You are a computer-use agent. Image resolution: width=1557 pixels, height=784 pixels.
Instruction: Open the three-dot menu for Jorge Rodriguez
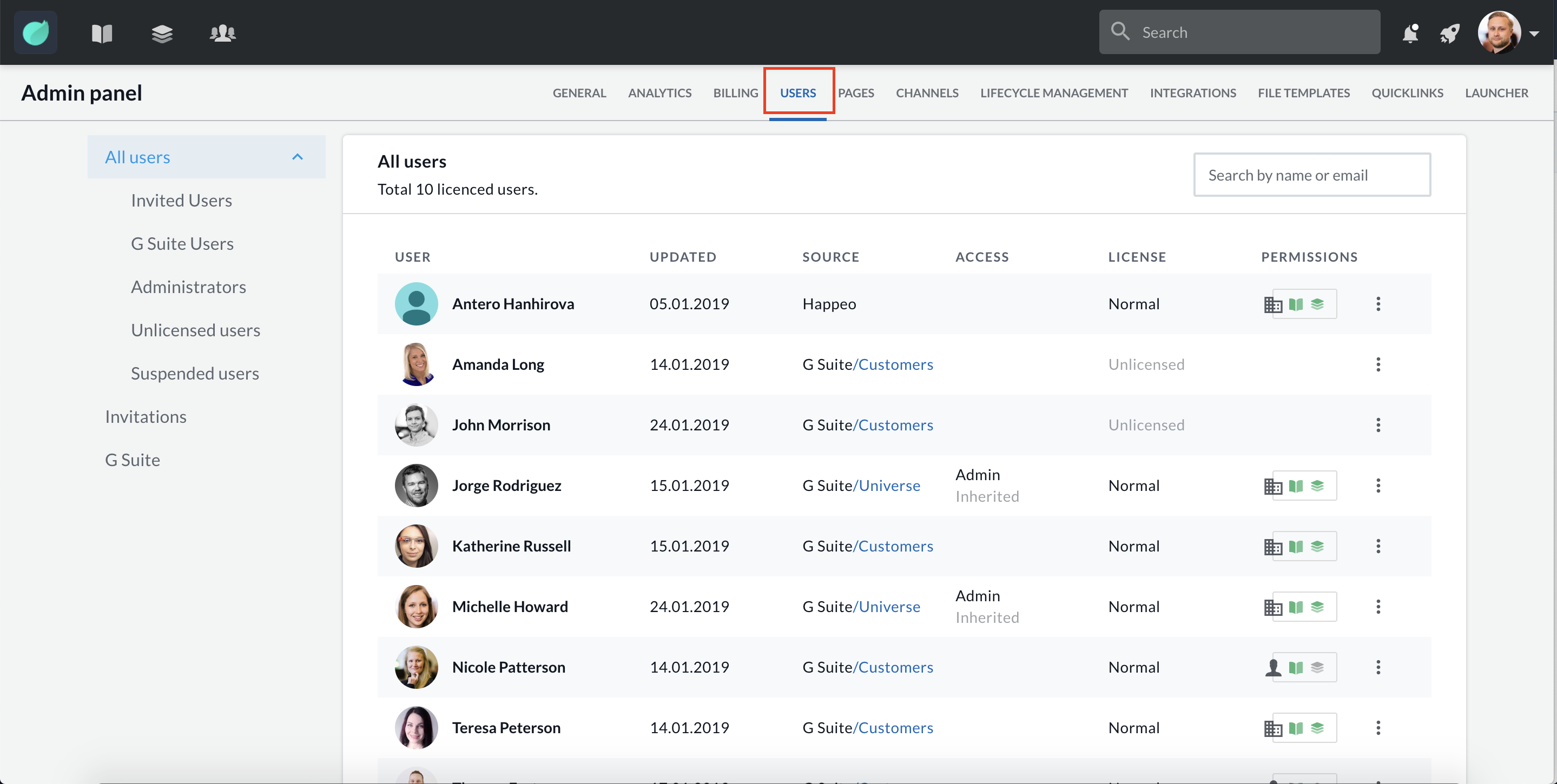pyautogui.click(x=1378, y=486)
